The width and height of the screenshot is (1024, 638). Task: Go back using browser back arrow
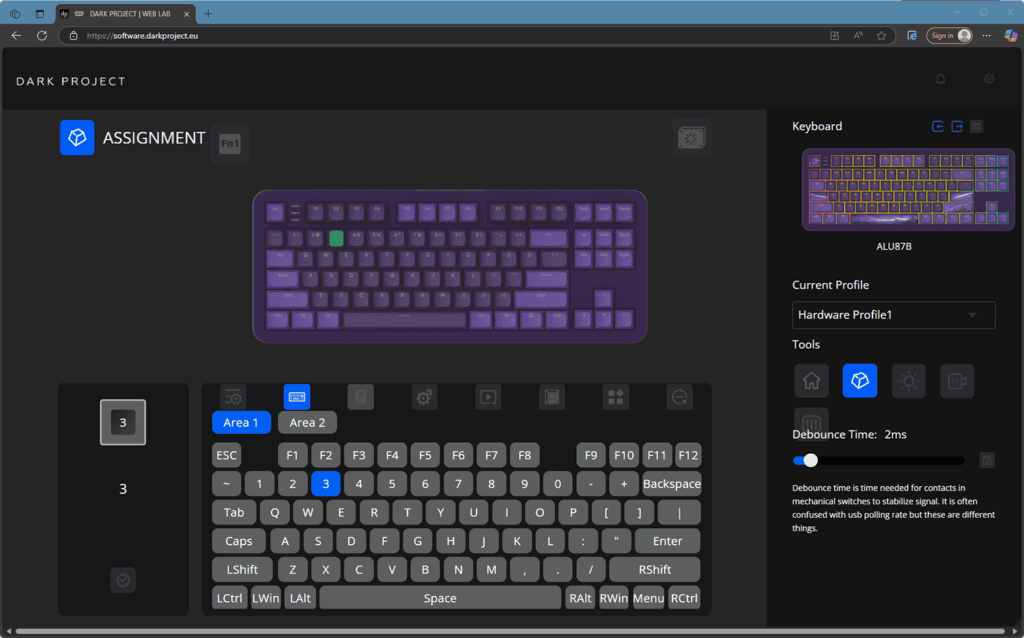(x=16, y=36)
